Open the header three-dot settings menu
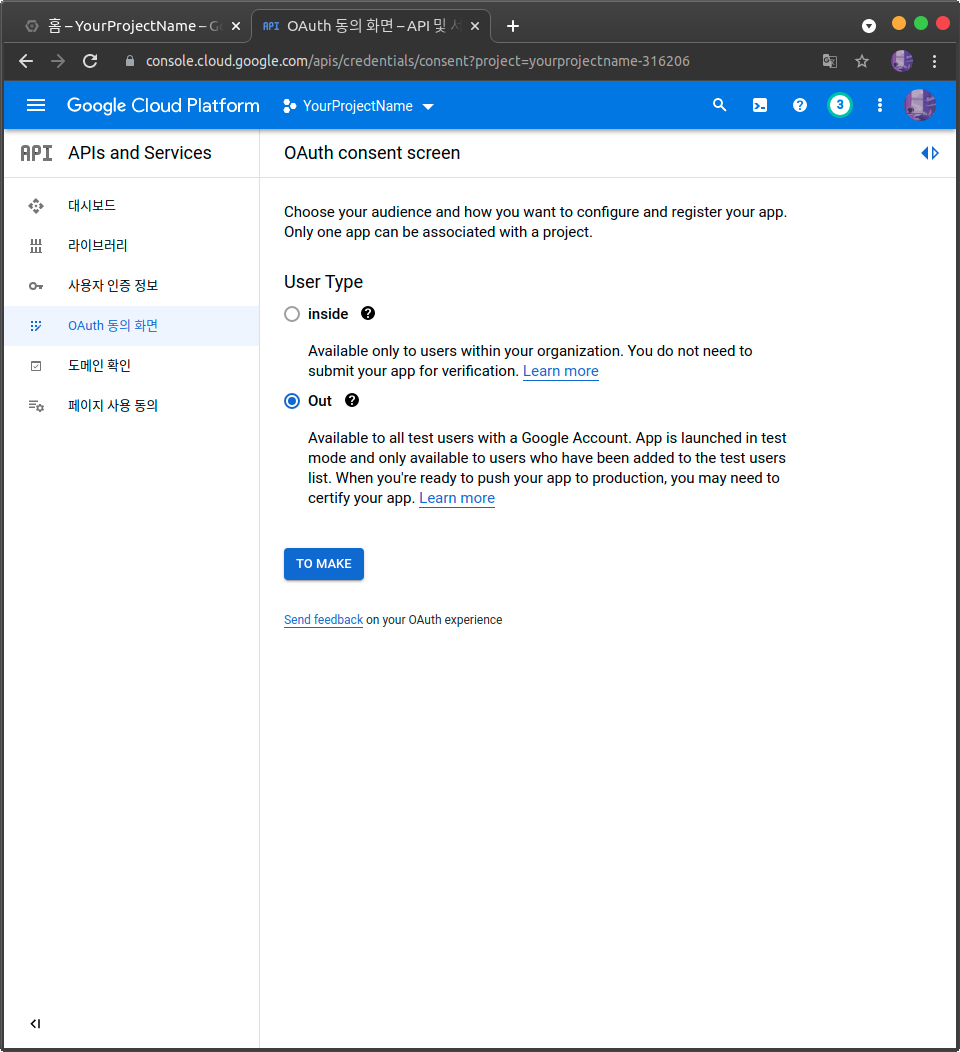The image size is (960, 1052). pyautogui.click(x=879, y=105)
